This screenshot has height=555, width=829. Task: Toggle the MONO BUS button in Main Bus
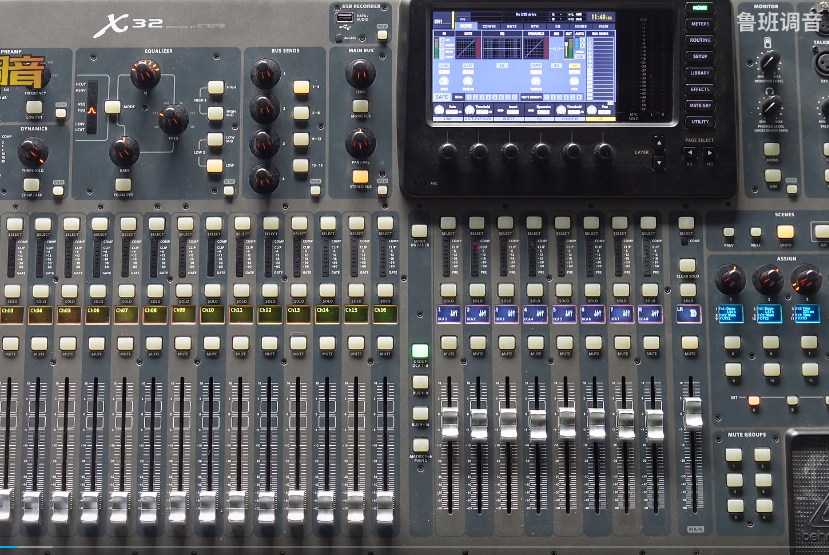[x=359, y=106]
